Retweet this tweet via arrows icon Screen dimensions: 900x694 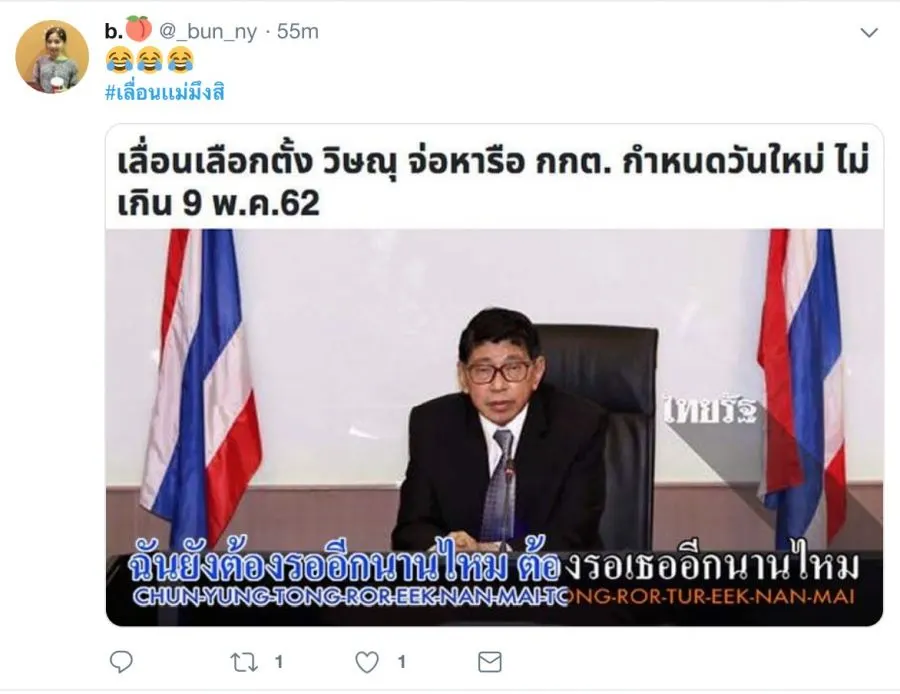244,662
